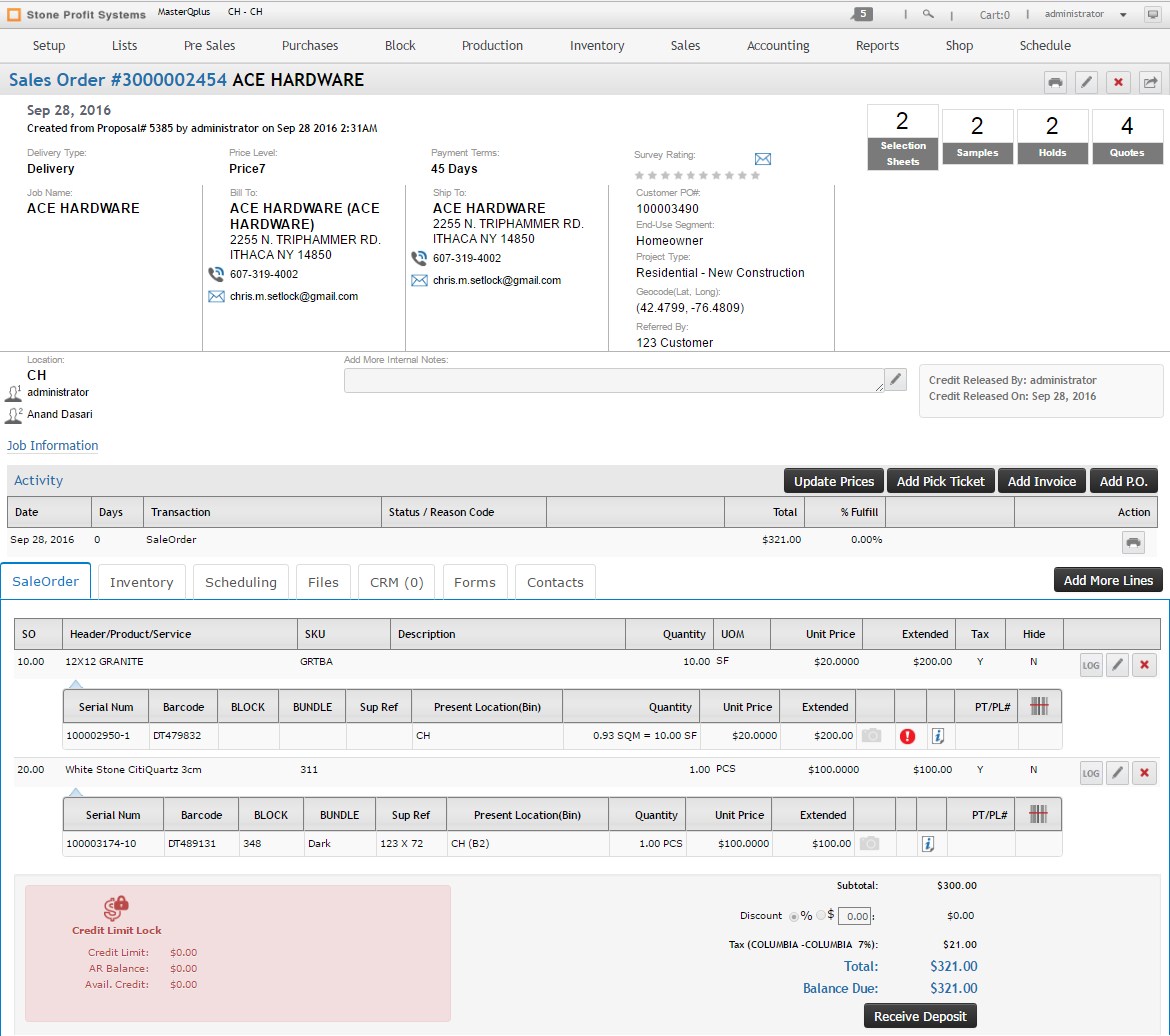1170x1036 pixels.
Task: Click barcode scan icon in granite serial table
Action: tap(1039, 706)
